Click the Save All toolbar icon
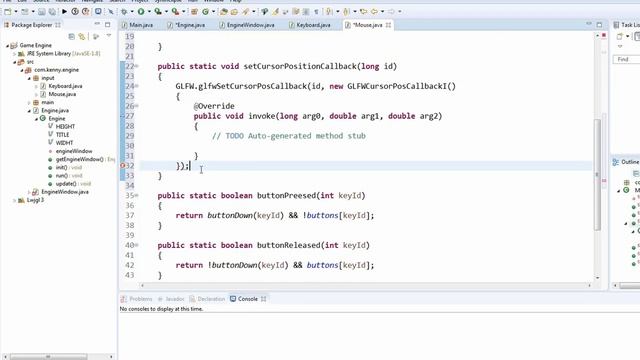 coord(53,11)
